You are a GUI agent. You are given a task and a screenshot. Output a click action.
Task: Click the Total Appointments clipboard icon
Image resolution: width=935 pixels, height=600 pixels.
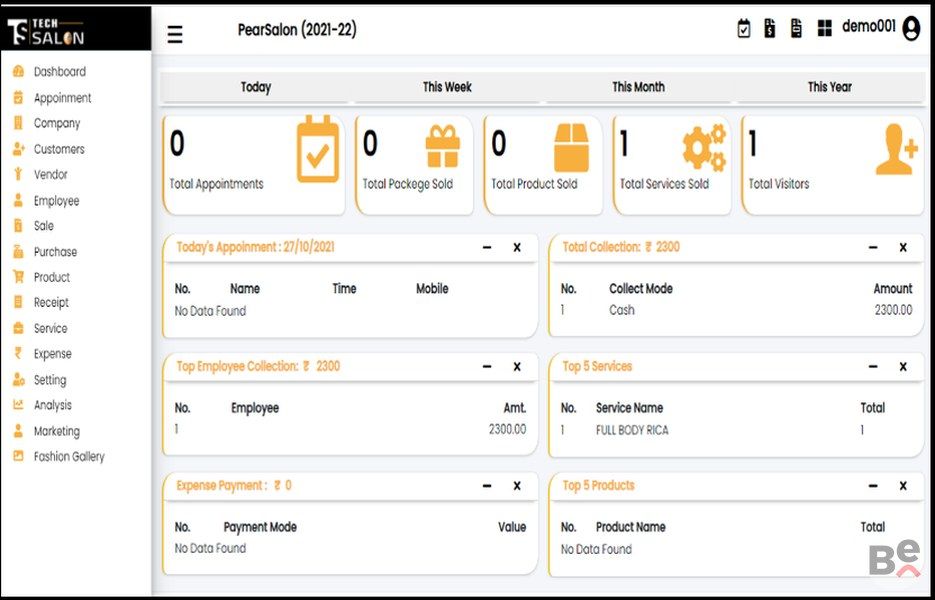318,149
